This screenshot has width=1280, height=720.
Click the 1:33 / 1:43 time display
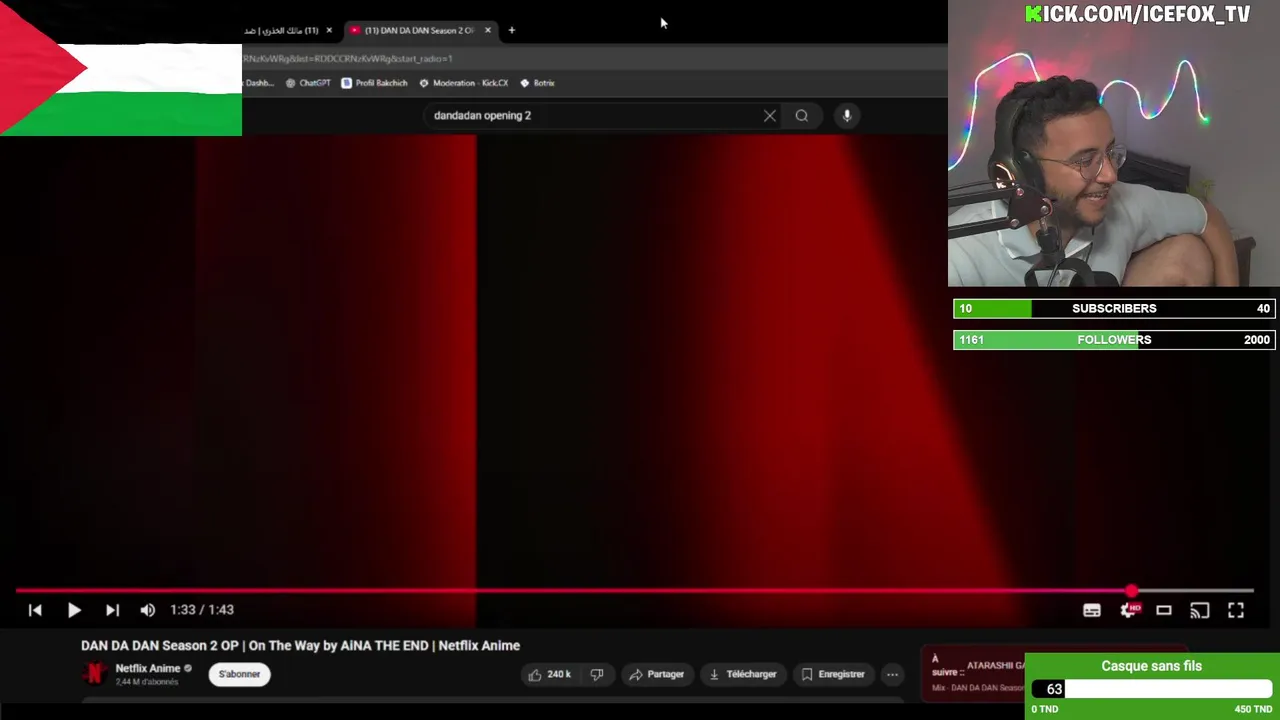tap(202, 610)
